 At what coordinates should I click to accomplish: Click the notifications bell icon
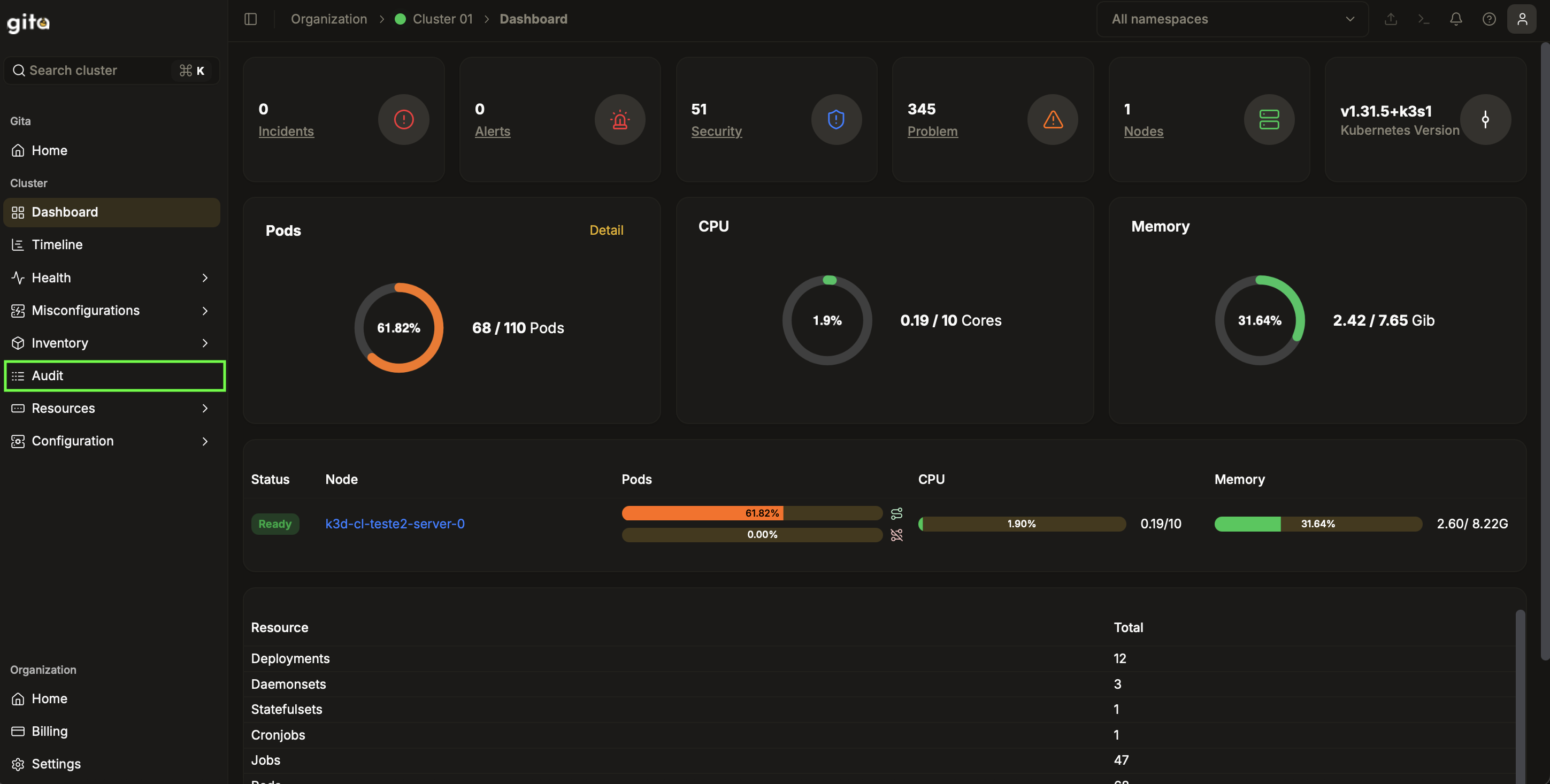(1455, 19)
